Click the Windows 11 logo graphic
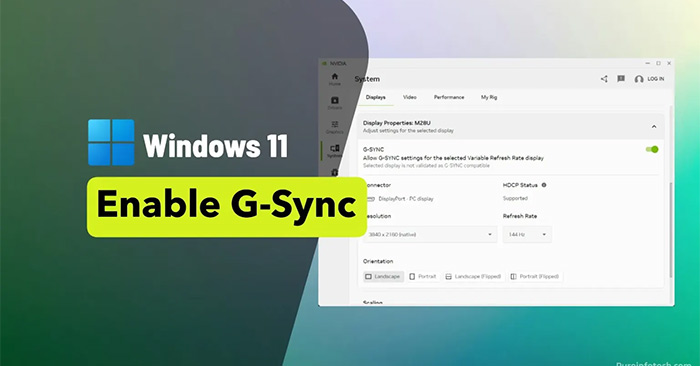Viewport: 700px width, 366px height. click(x=111, y=142)
